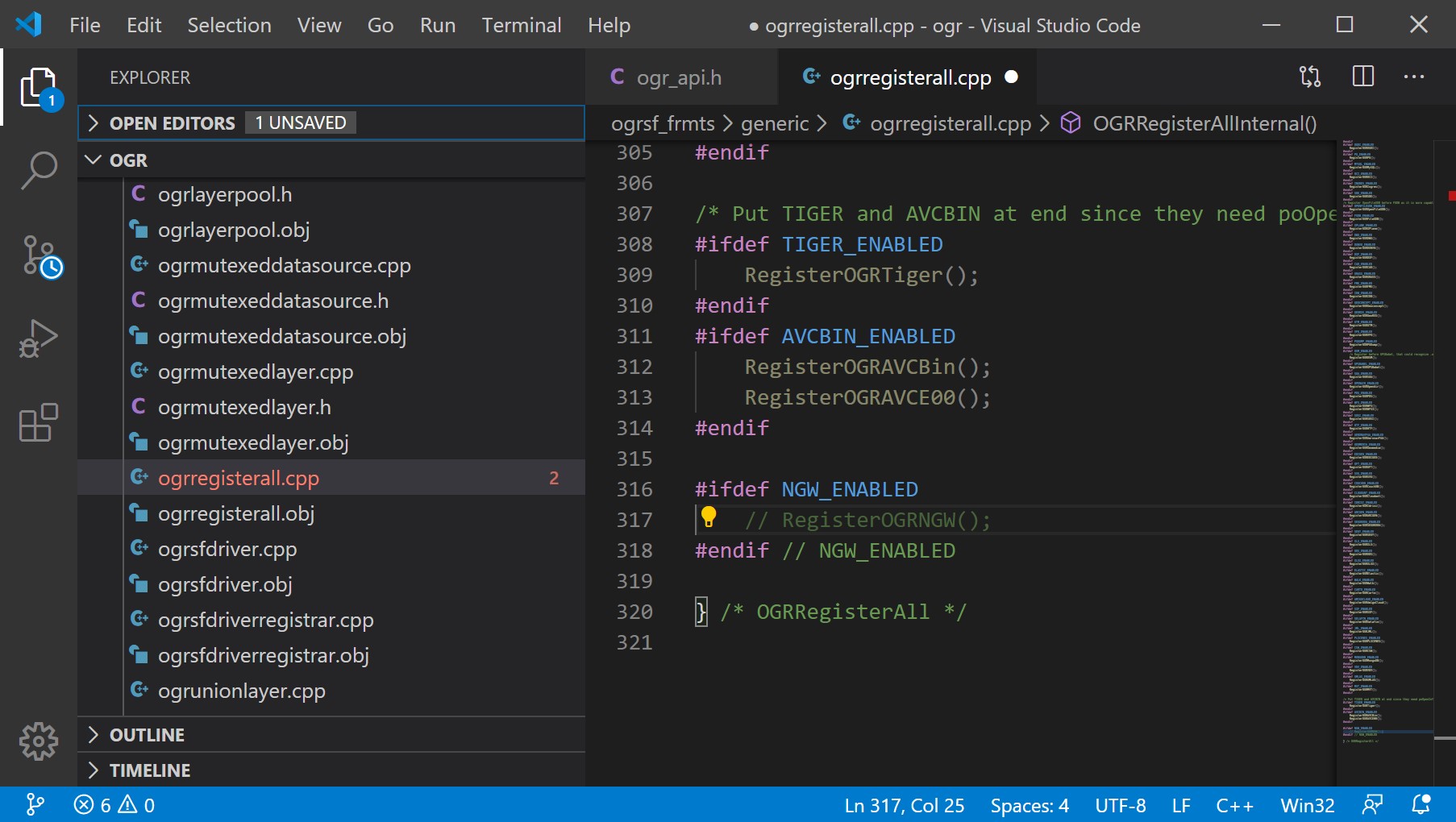Select Win32 configuration in status bar
1456x822 pixels.
point(1307,805)
